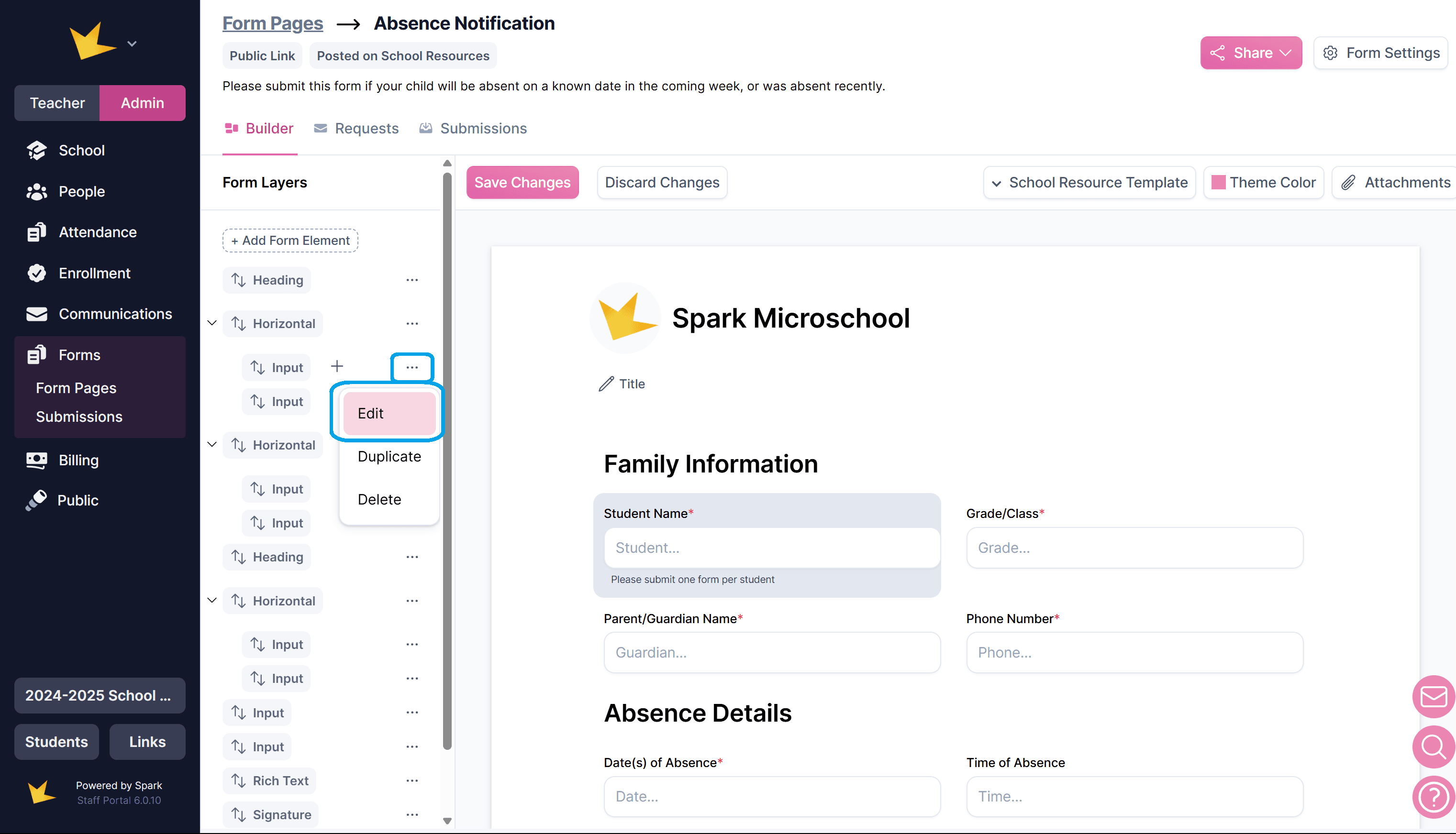Click the Attendance sidebar icon
This screenshot has height=834, width=1456.
(37, 232)
